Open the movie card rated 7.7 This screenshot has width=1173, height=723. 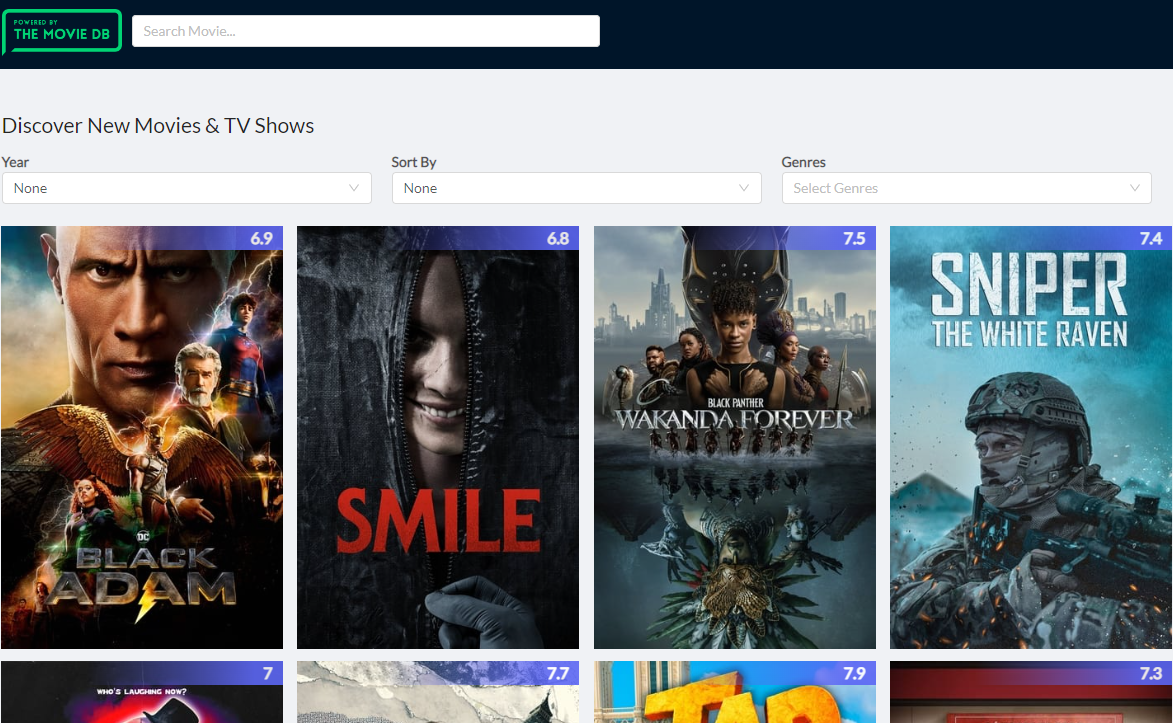(x=438, y=692)
